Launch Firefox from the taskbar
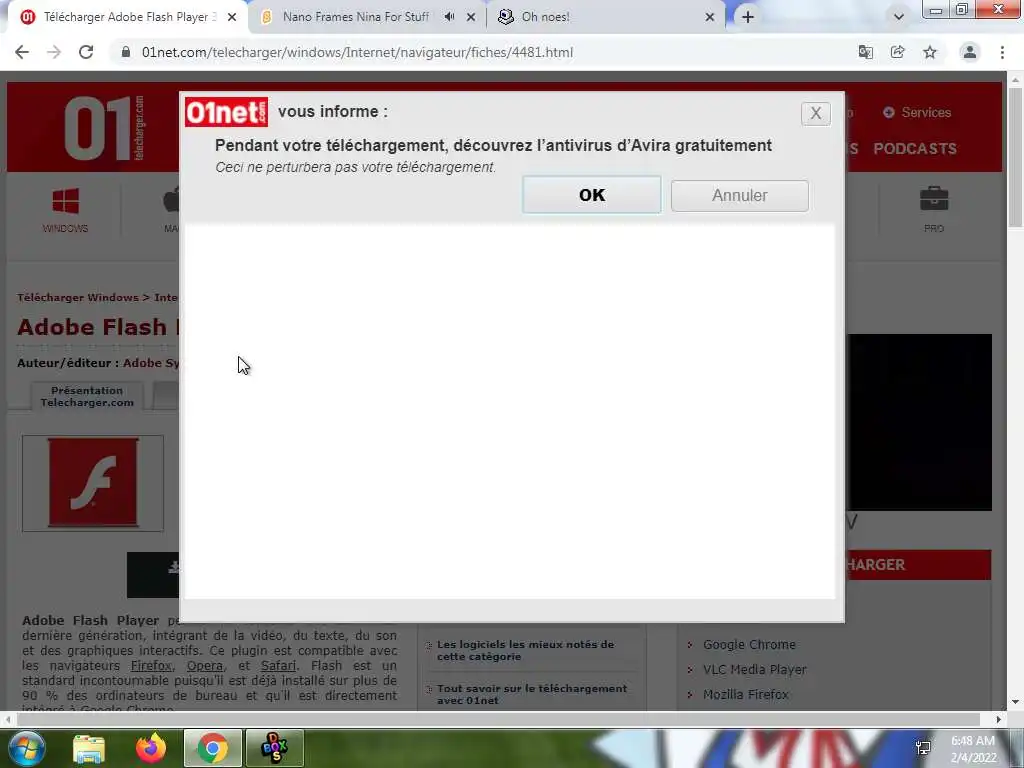Image resolution: width=1024 pixels, height=768 pixels. [151, 748]
